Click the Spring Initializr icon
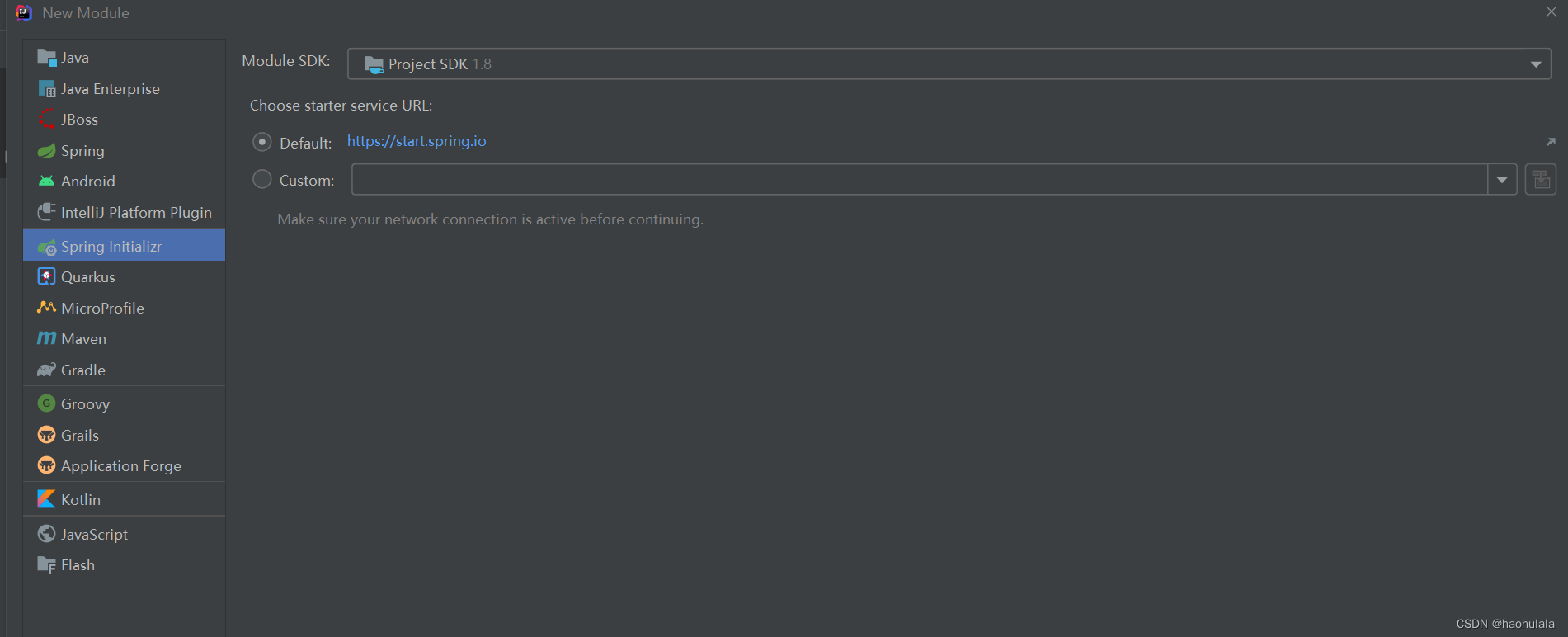Image resolution: width=1568 pixels, height=637 pixels. tap(47, 246)
